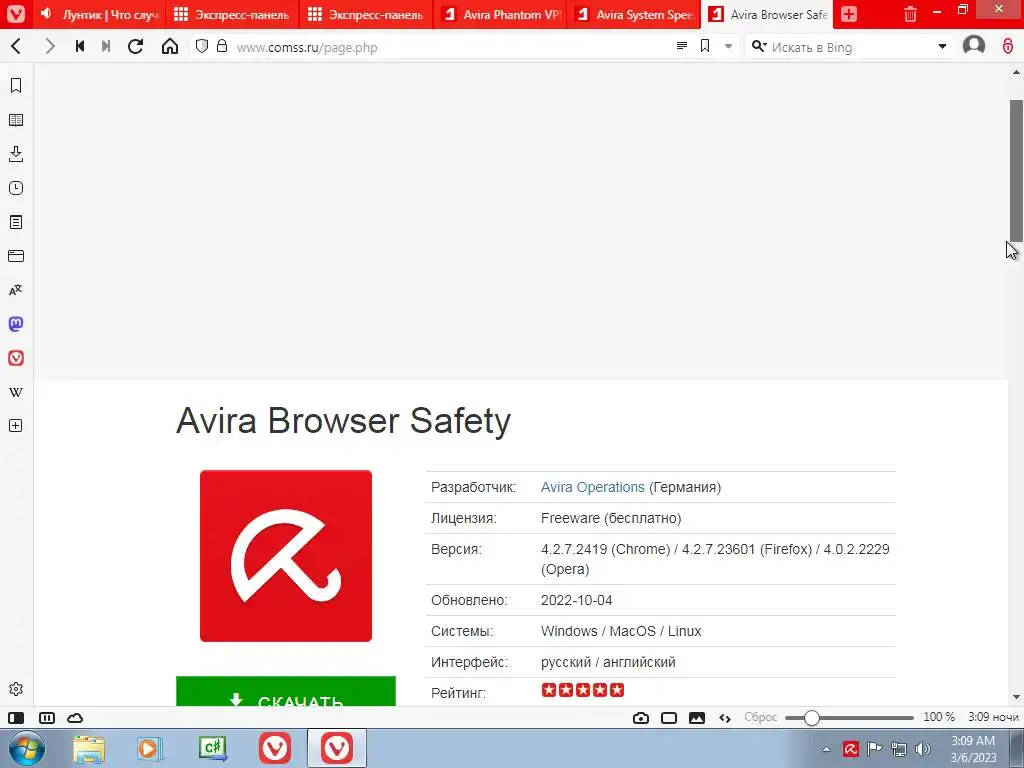Open the Mastodon web panel

click(16, 324)
